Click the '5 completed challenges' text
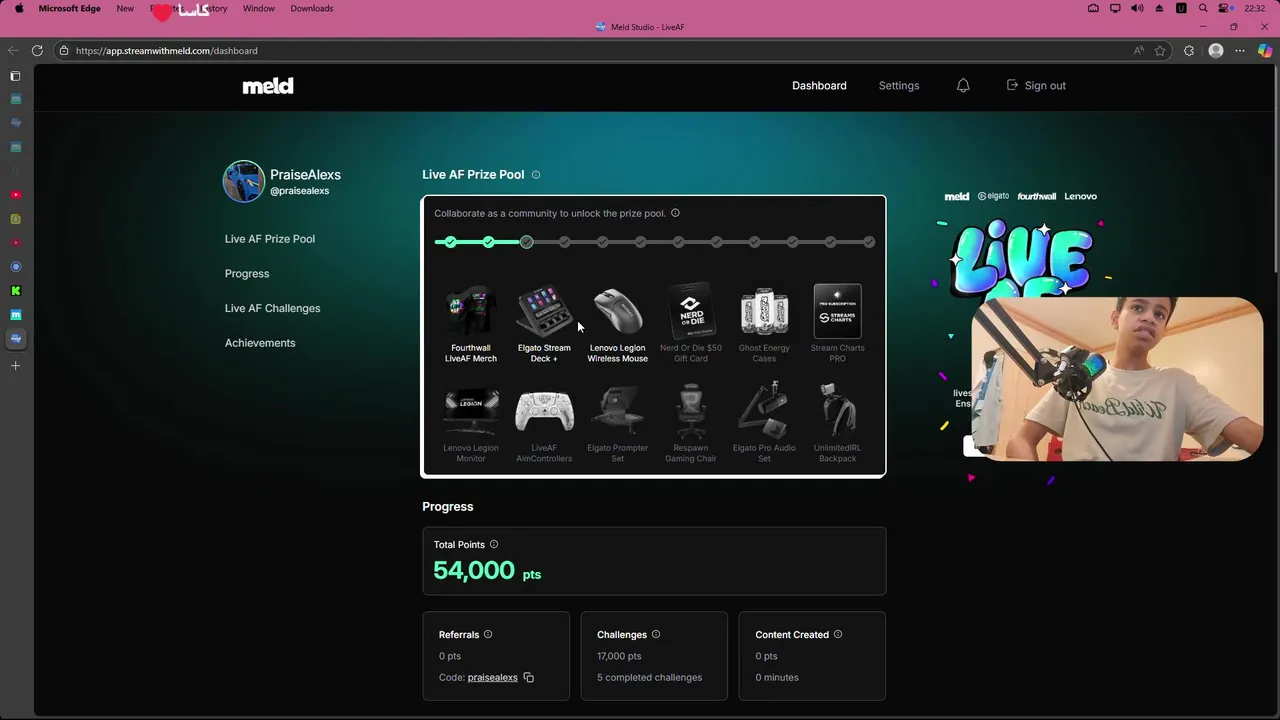Image resolution: width=1280 pixels, height=720 pixels. (x=650, y=677)
